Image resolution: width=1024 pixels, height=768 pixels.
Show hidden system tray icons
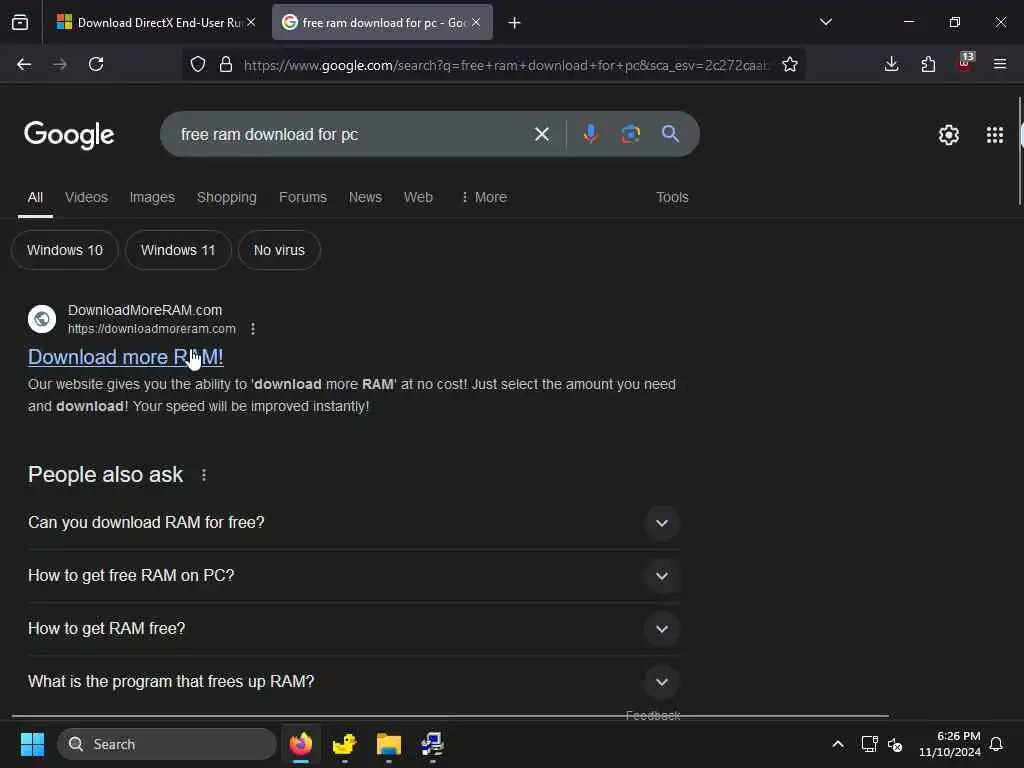pyautogui.click(x=838, y=744)
